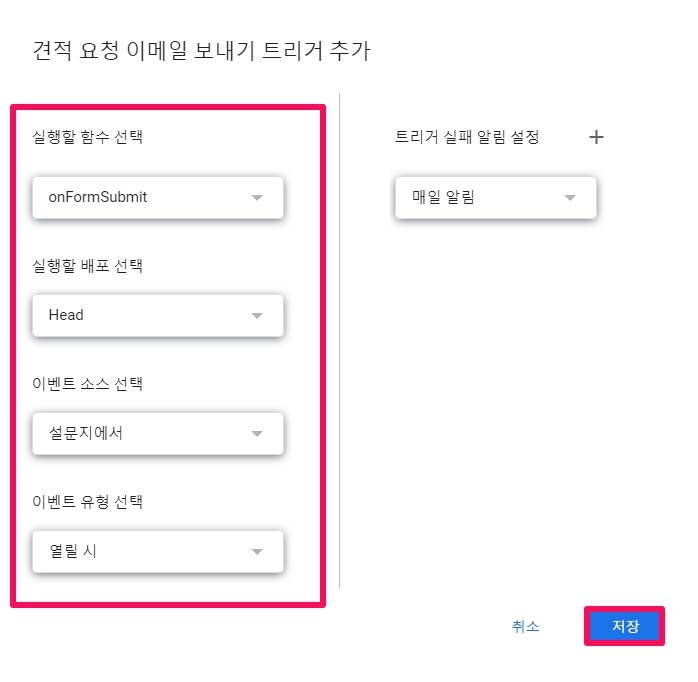Click the arrow icon in onFormSubmit dropdown
The width and height of the screenshot is (698, 682).
tap(257, 198)
